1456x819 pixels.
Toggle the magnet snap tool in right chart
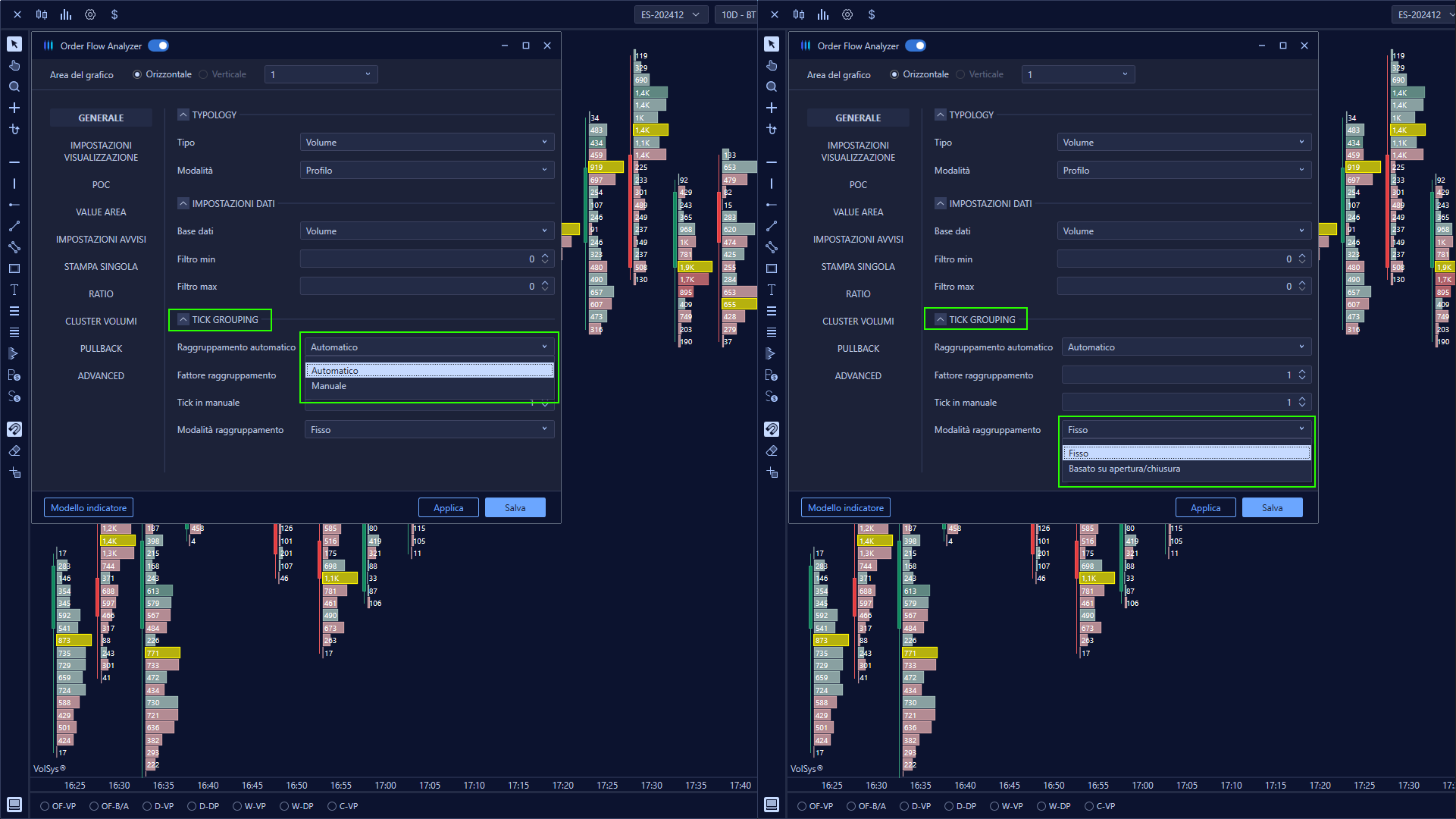[x=772, y=429]
